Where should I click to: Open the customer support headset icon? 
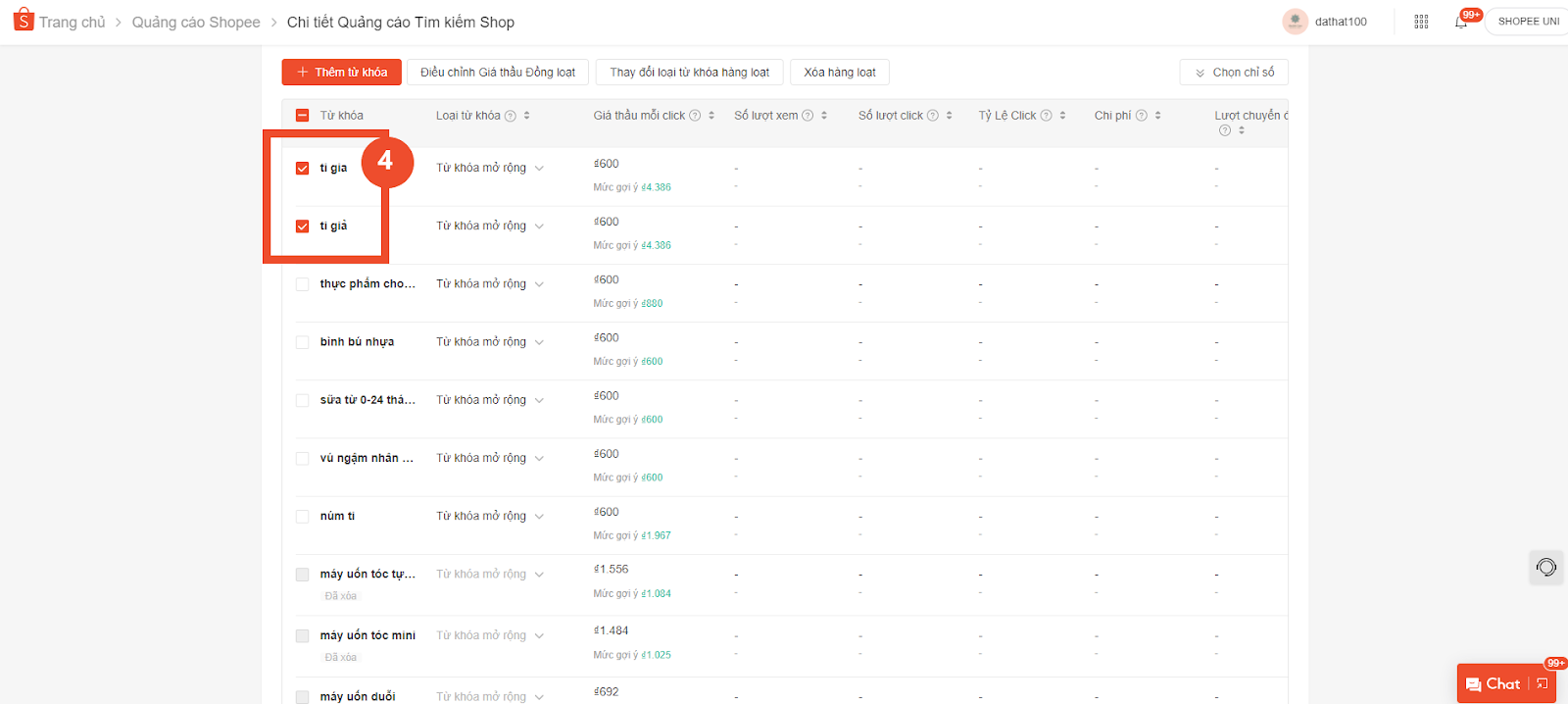[1546, 568]
